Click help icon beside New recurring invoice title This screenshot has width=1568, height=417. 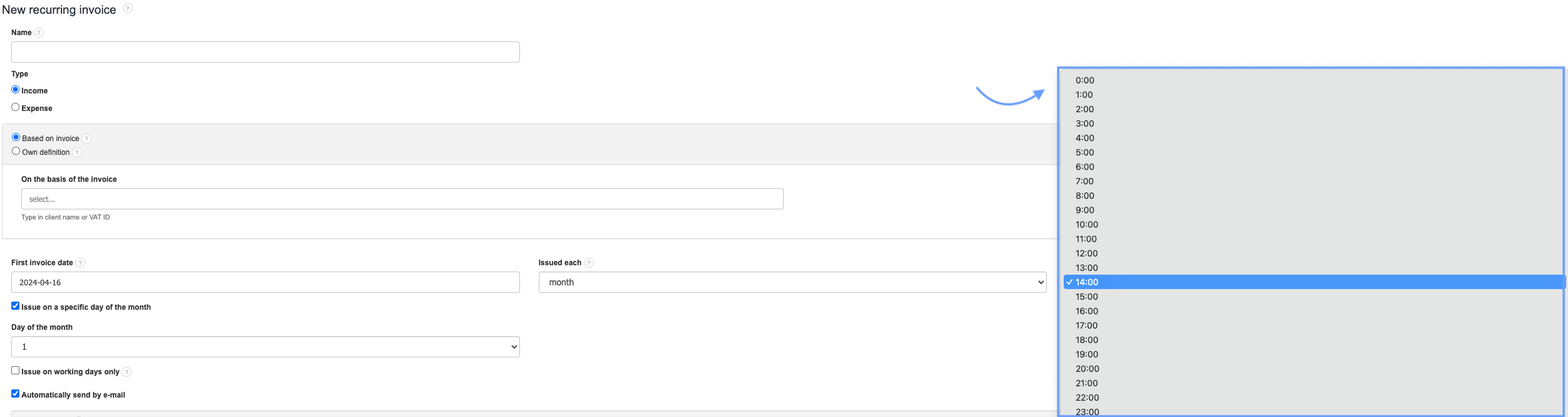128,8
